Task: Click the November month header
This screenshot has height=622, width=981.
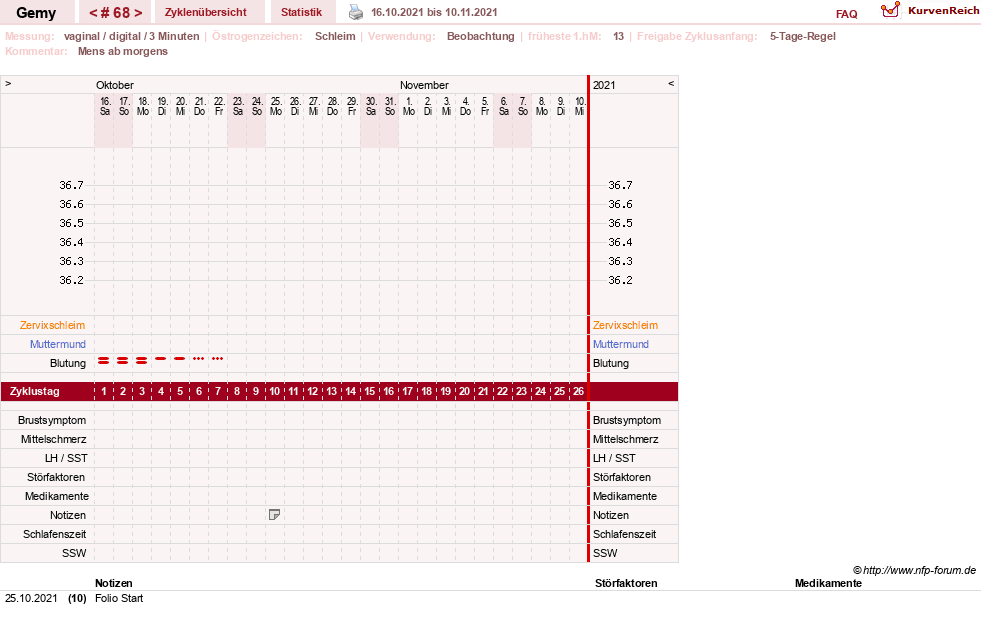Action: [424, 85]
